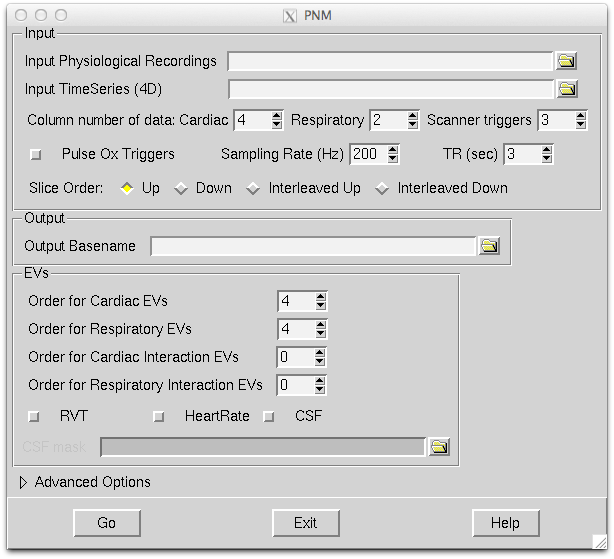Increase the TR (sec) value

(545, 150)
